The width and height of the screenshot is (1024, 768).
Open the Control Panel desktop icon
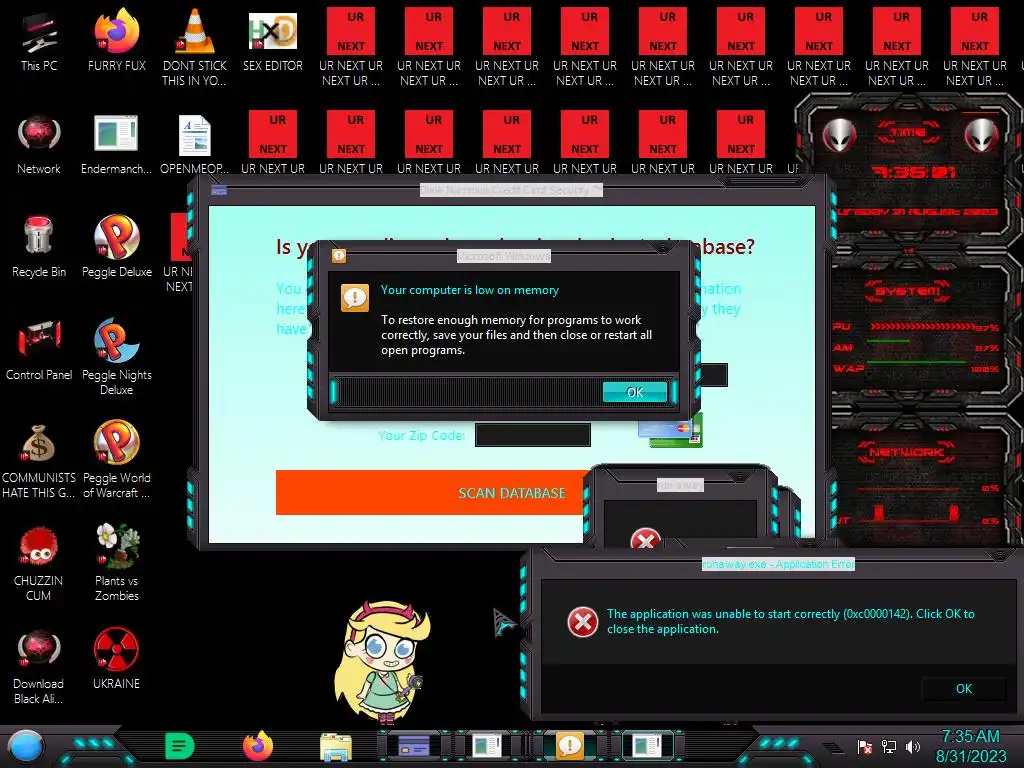(x=39, y=350)
